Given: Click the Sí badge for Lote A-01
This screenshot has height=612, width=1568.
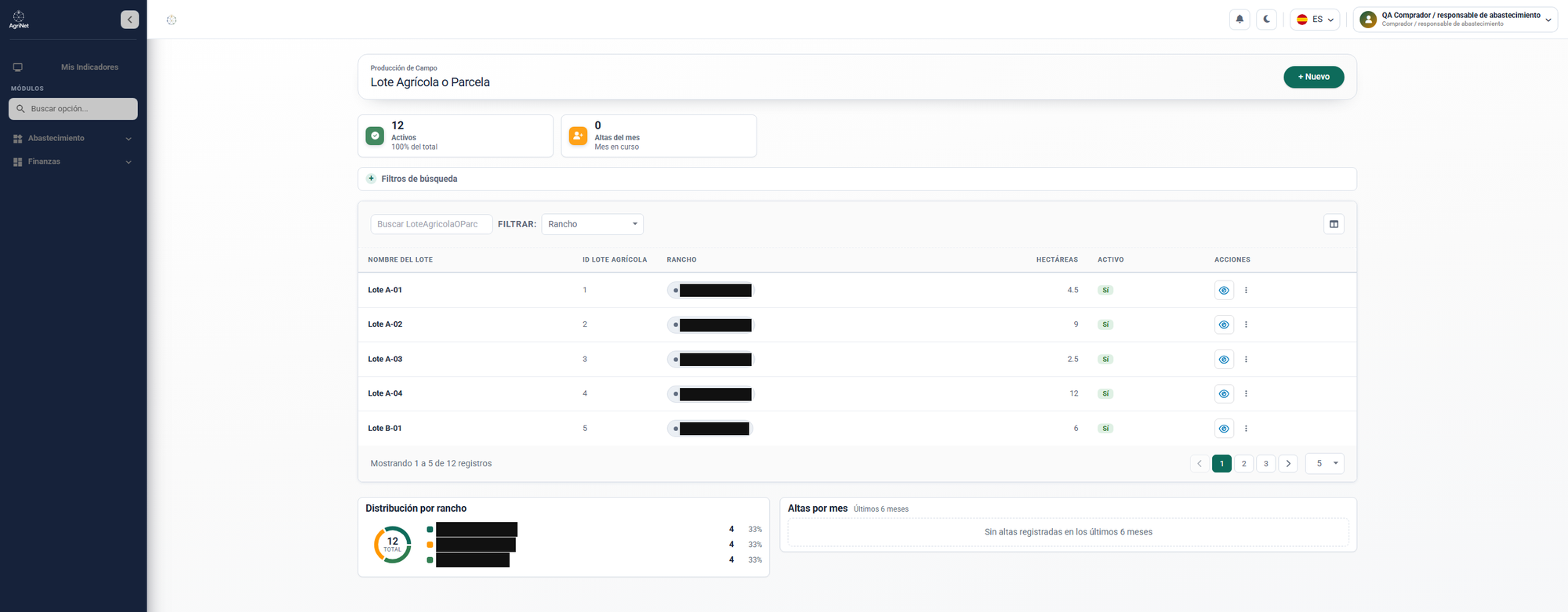Looking at the screenshot, I should click(x=1105, y=291).
